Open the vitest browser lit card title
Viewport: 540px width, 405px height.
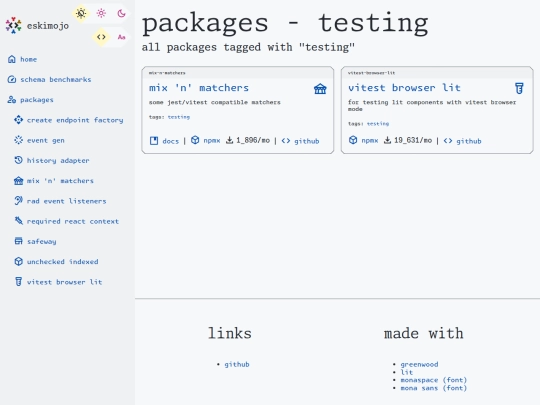tap(404, 88)
